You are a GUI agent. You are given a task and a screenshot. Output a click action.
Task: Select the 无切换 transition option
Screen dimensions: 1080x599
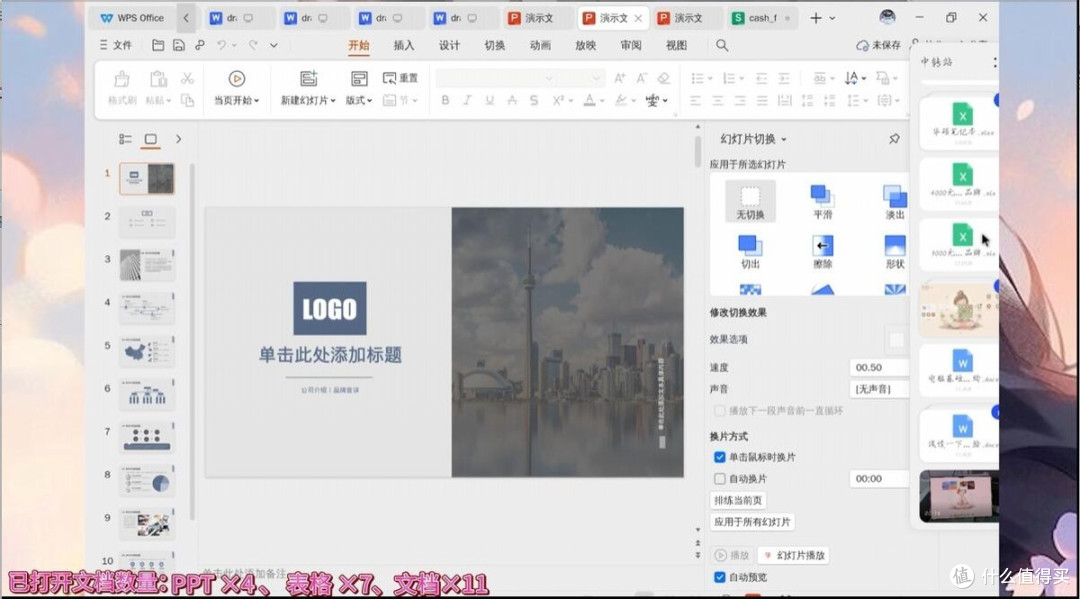[x=750, y=202]
